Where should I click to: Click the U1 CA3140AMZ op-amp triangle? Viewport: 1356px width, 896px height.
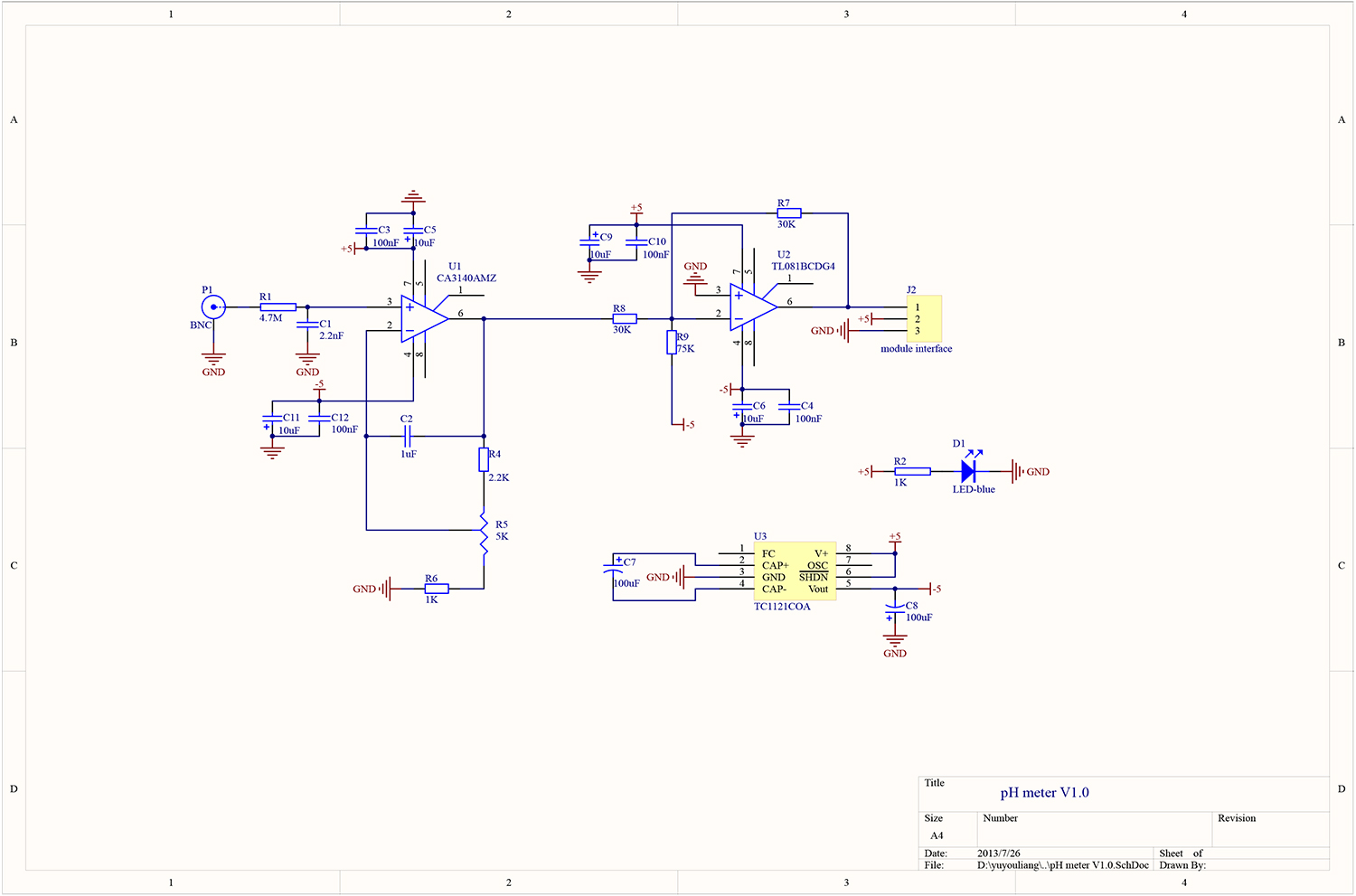(x=422, y=319)
